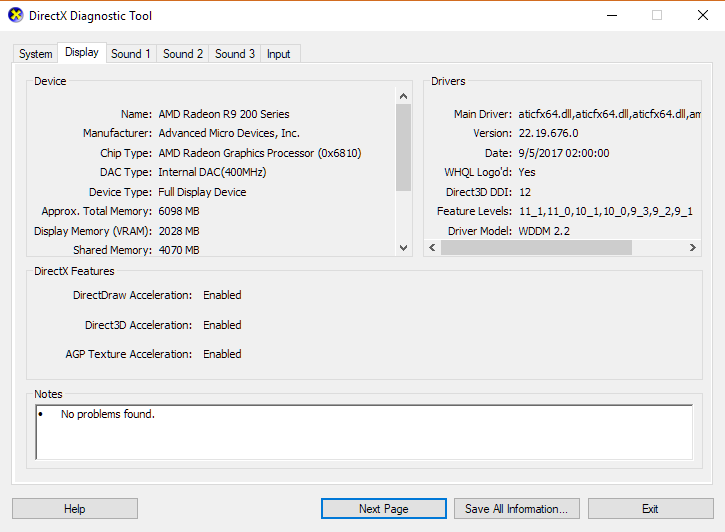Click AGP Texture Acceleration Enabled value
The width and height of the screenshot is (725, 532).
pyautogui.click(x=222, y=354)
